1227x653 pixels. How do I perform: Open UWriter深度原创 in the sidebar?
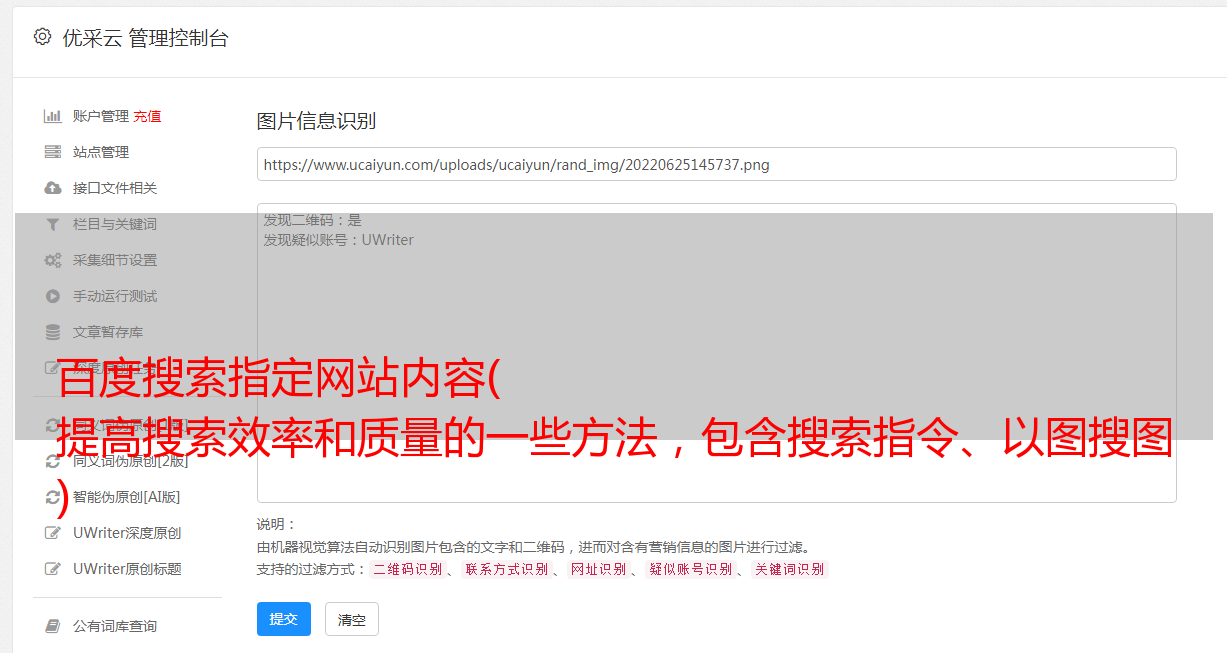pyautogui.click(x=127, y=533)
